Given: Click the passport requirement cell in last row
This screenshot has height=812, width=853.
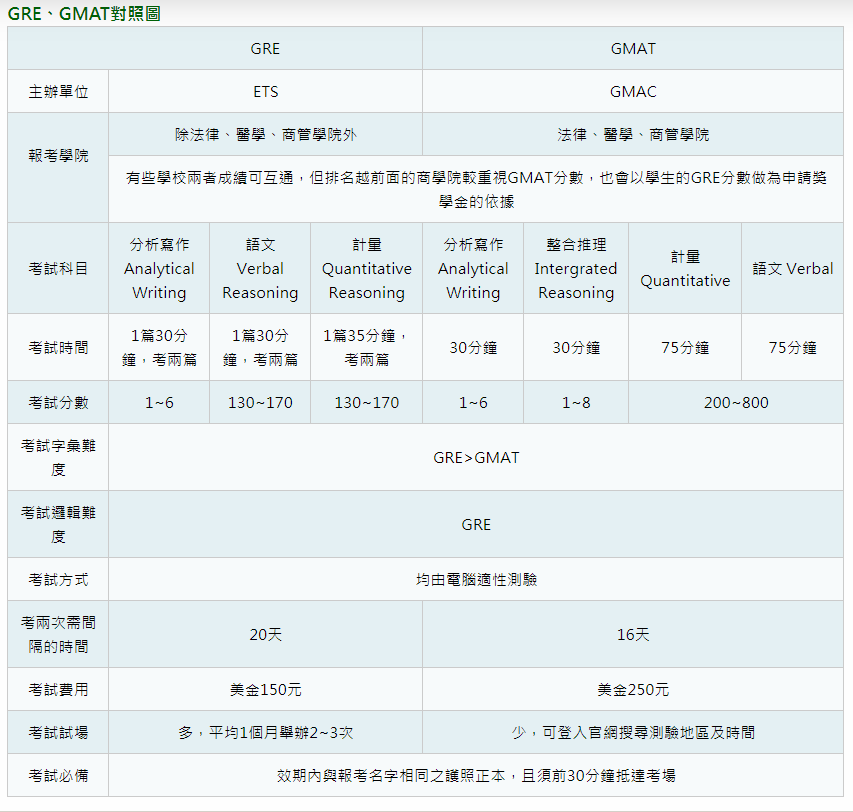Looking at the screenshot, I should click(x=476, y=775).
